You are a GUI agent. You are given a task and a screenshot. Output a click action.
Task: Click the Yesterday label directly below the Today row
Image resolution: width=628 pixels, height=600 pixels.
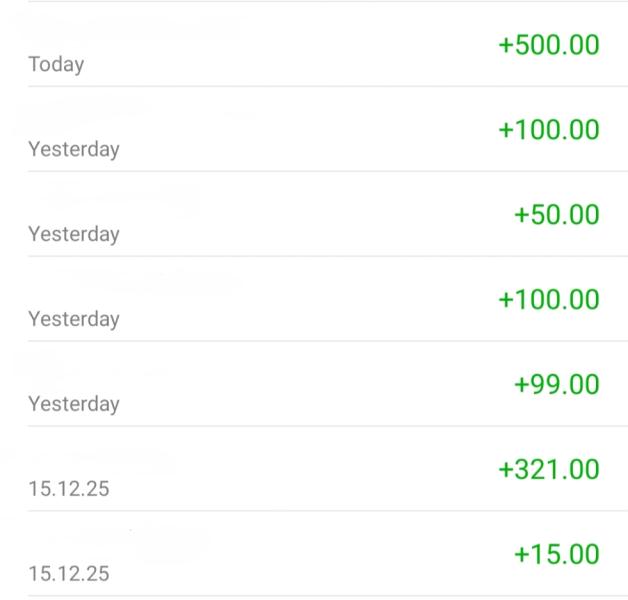pyautogui.click(x=73, y=150)
